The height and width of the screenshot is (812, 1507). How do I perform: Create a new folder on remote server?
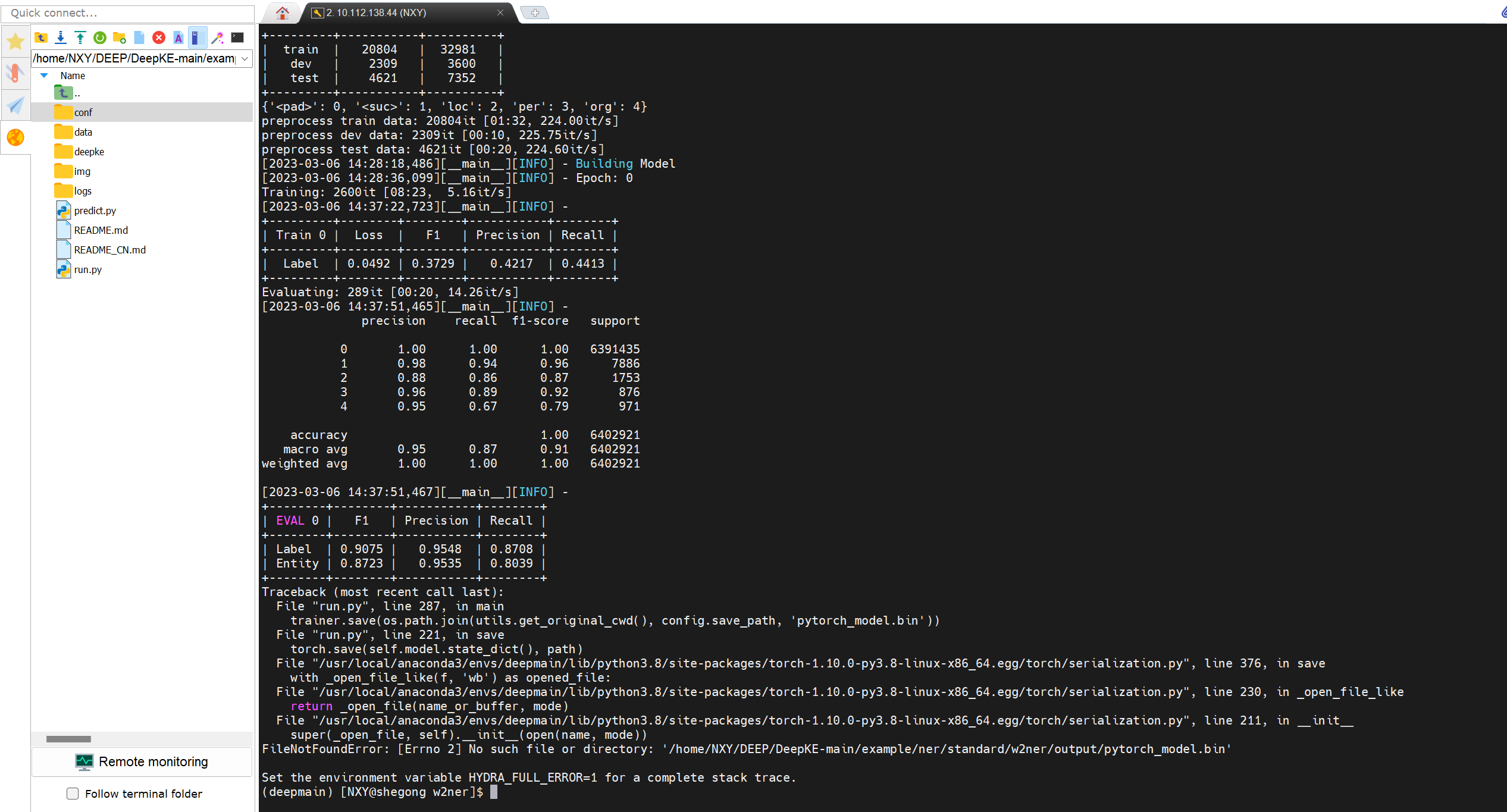119,37
